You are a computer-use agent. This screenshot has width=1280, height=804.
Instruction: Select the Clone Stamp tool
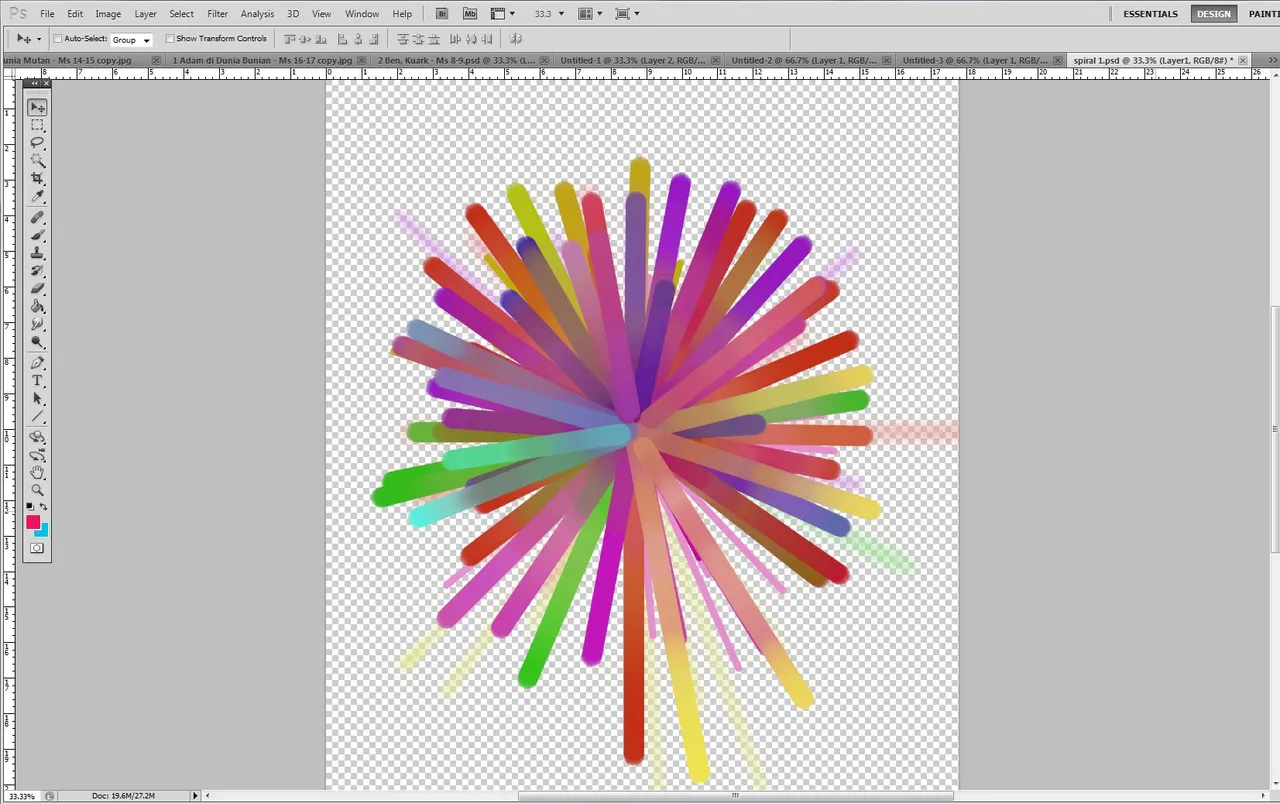37,253
